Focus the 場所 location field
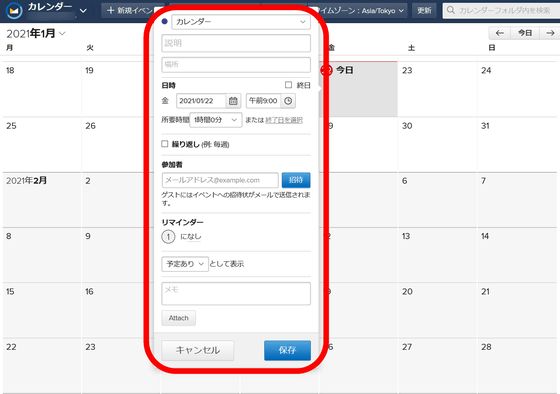Viewport: 560px width, 394px height. [236, 65]
